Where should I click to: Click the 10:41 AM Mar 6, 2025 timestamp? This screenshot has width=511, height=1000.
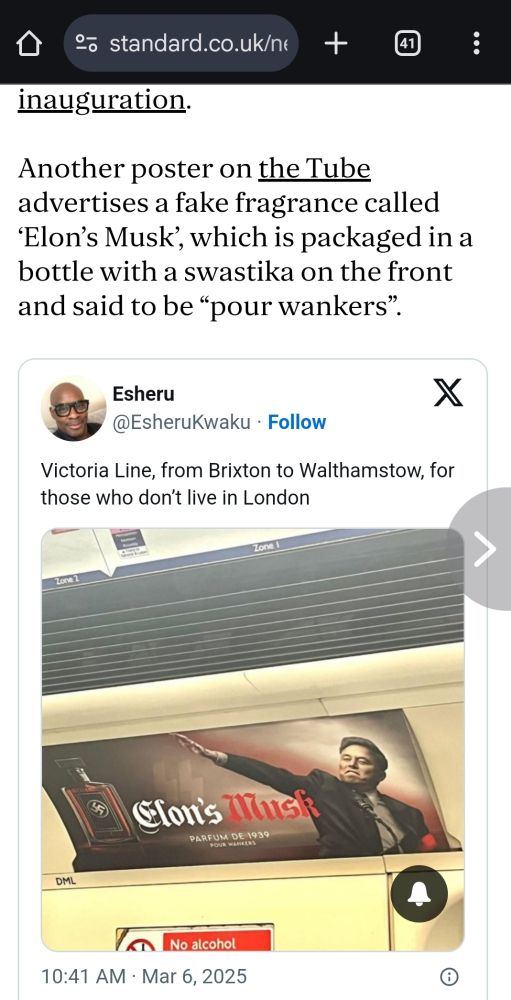point(144,976)
